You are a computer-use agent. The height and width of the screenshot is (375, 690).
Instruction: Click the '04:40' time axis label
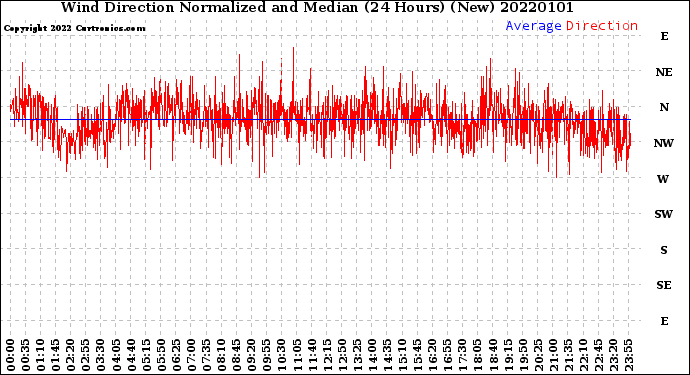(x=131, y=355)
